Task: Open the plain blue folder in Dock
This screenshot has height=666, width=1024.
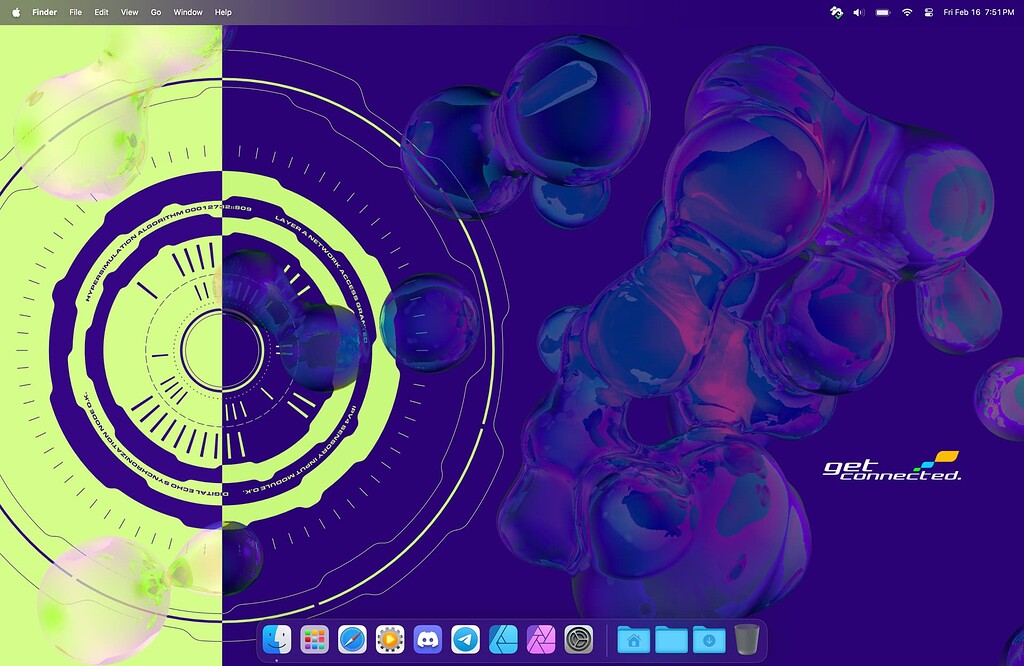Action: (671, 639)
